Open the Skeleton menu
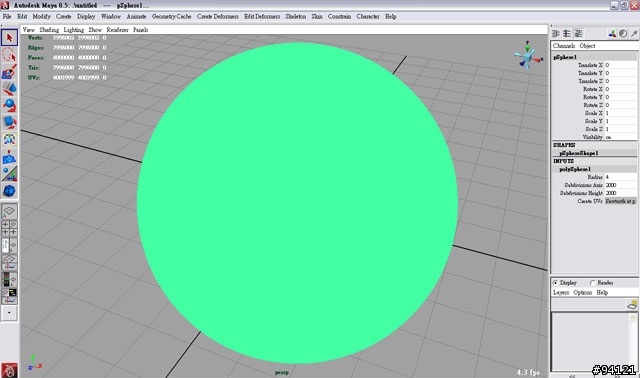 (x=296, y=16)
